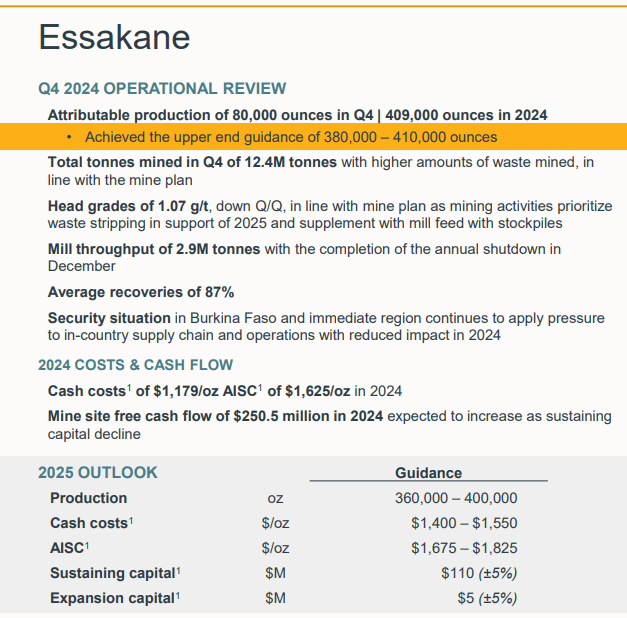Click the 2024 Costs & Cash Flow heading
627x618 pixels.
135,365
